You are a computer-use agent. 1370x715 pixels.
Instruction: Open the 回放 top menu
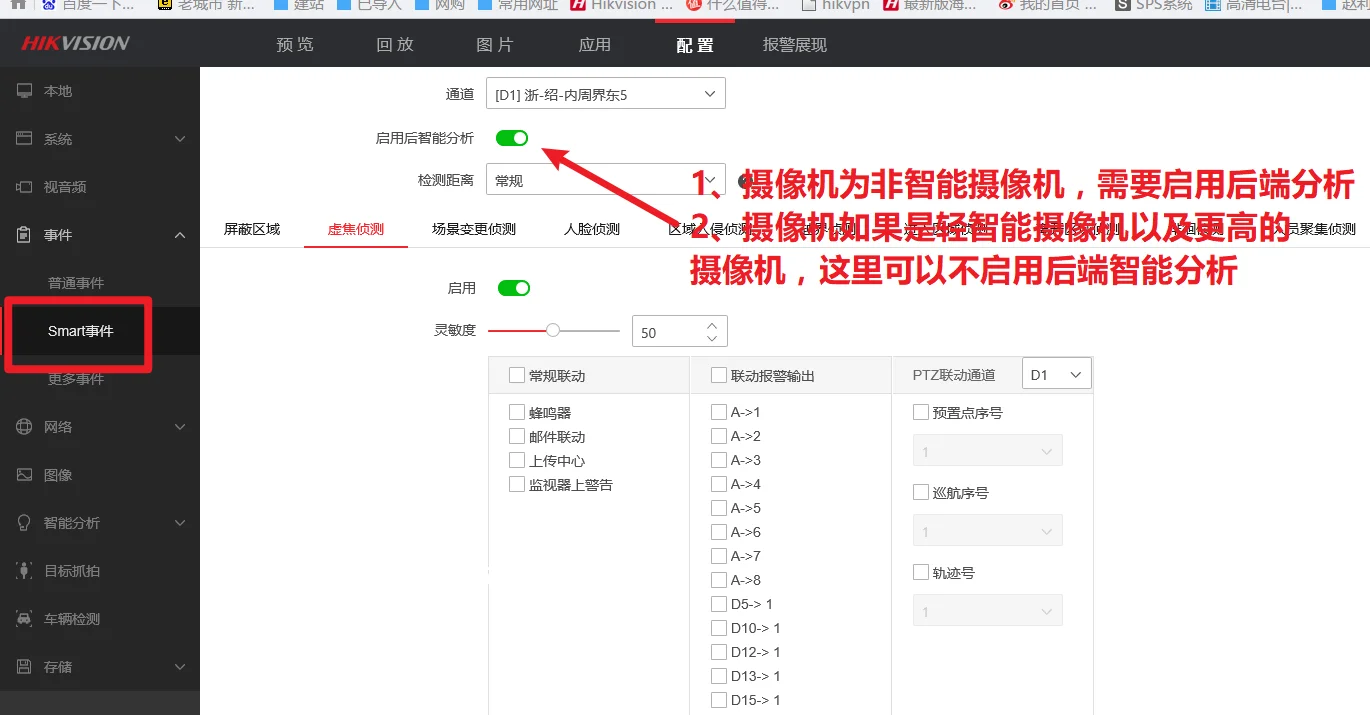coord(395,45)
